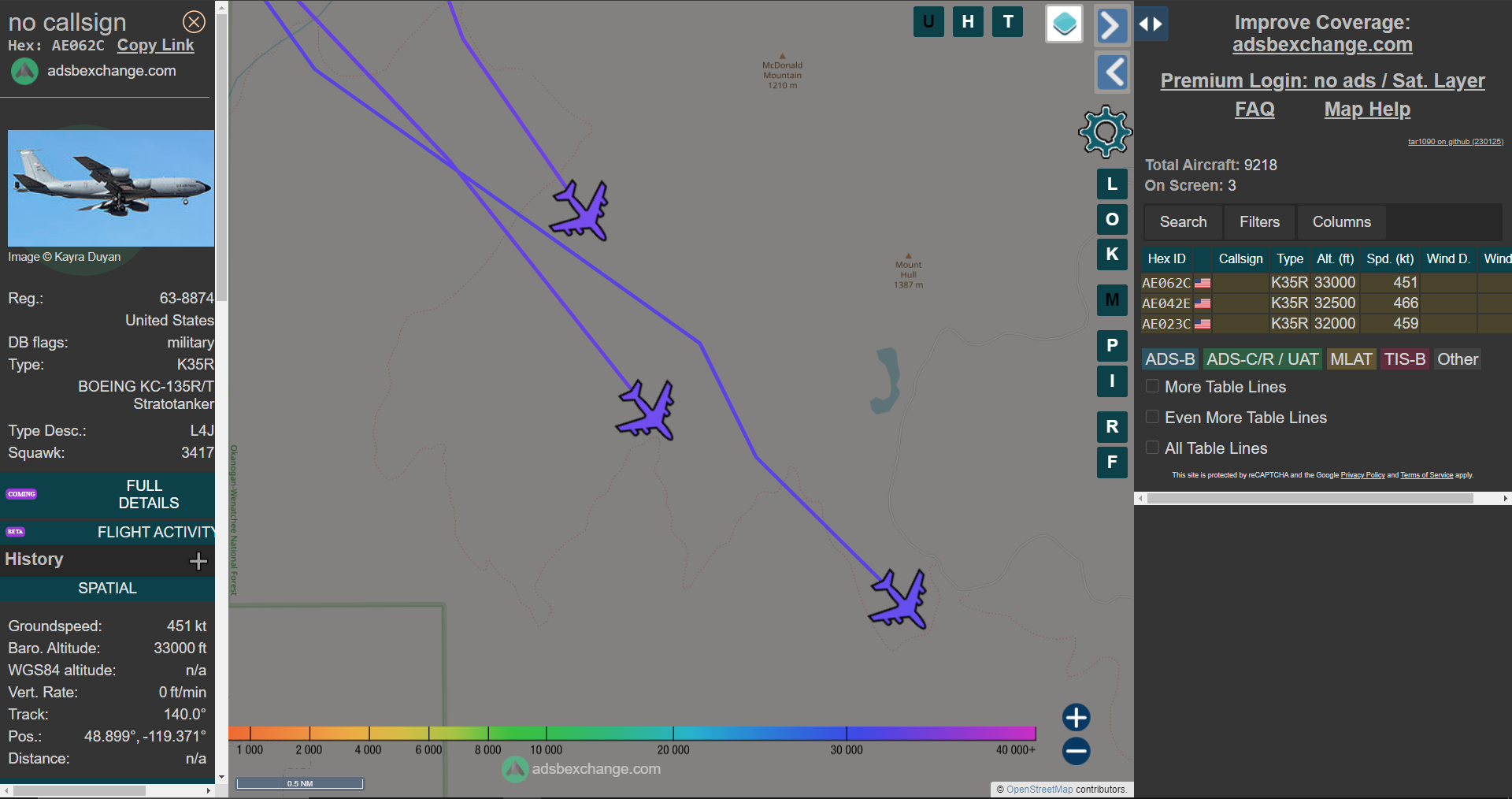The image size is (1512, 799).
Task: Open the map layer selector icon
Action: click(1064, 24)
